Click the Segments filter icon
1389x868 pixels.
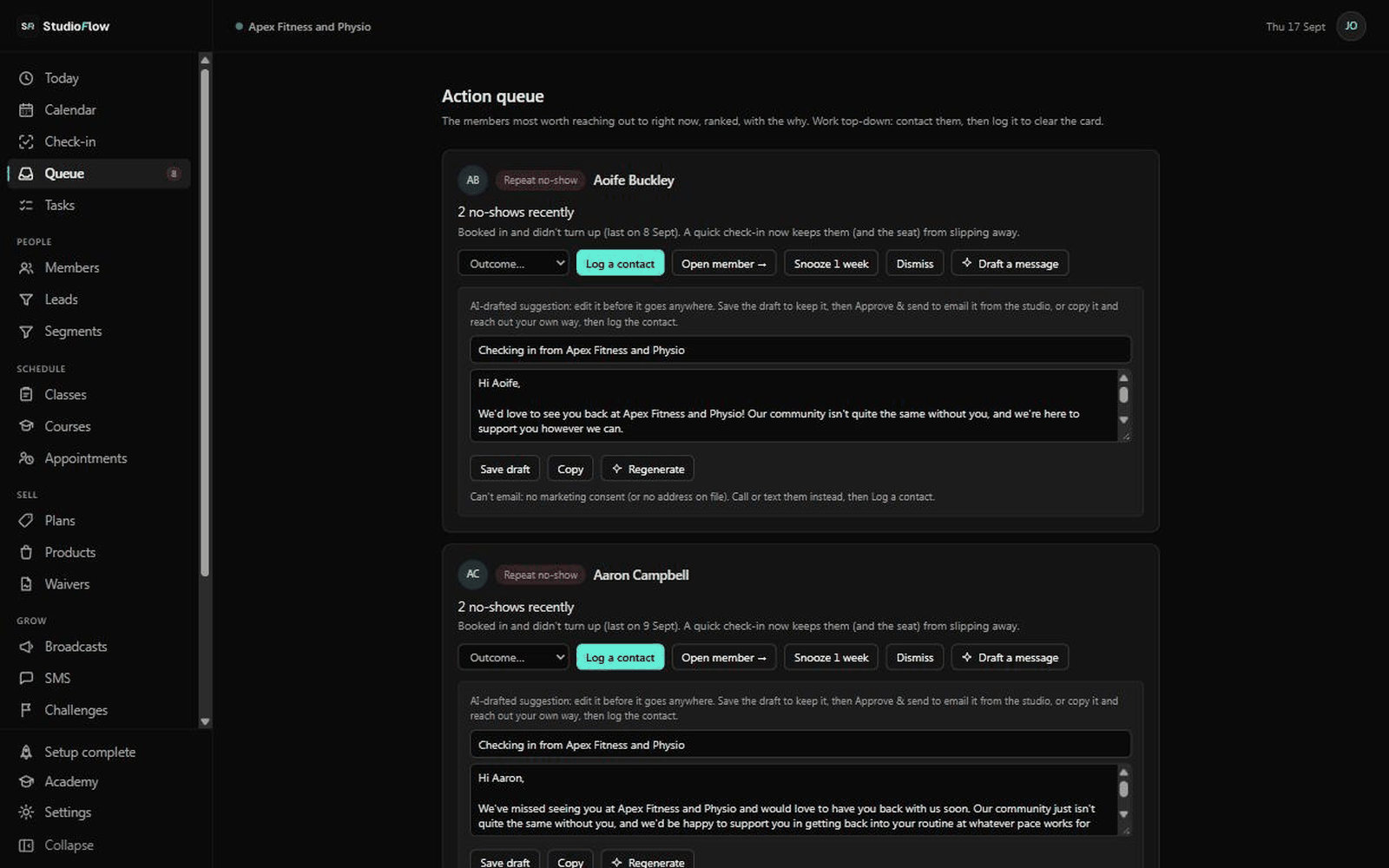coord(26,332)
